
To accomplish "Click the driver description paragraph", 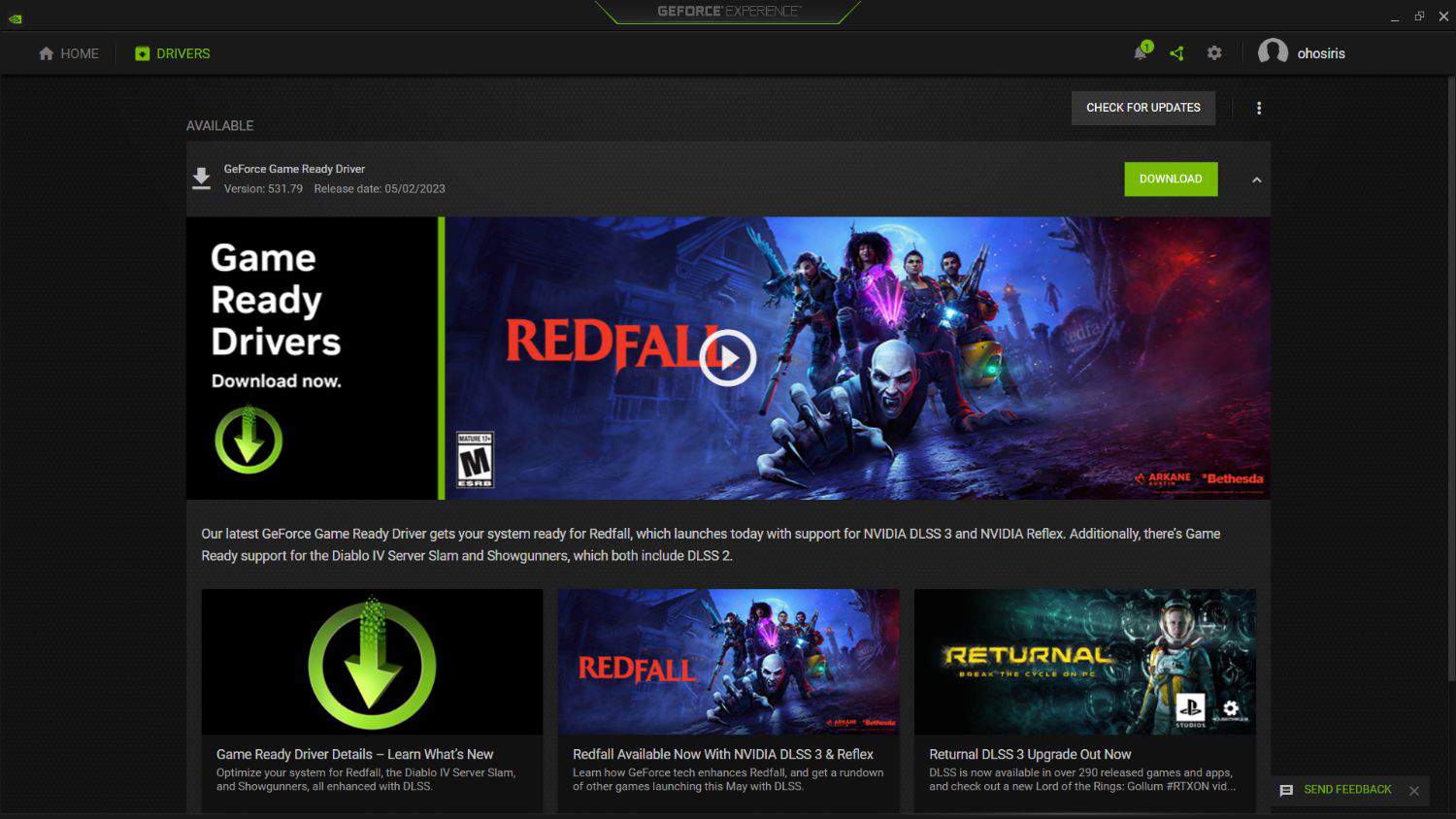I will (711, 544).
